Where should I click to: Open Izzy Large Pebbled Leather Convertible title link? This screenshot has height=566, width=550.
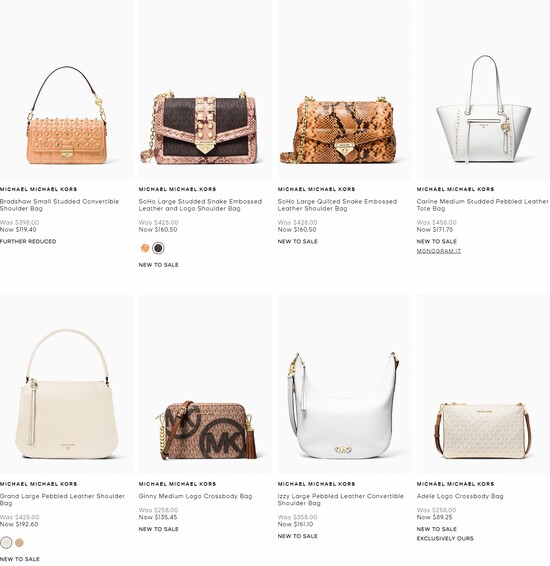340,500
